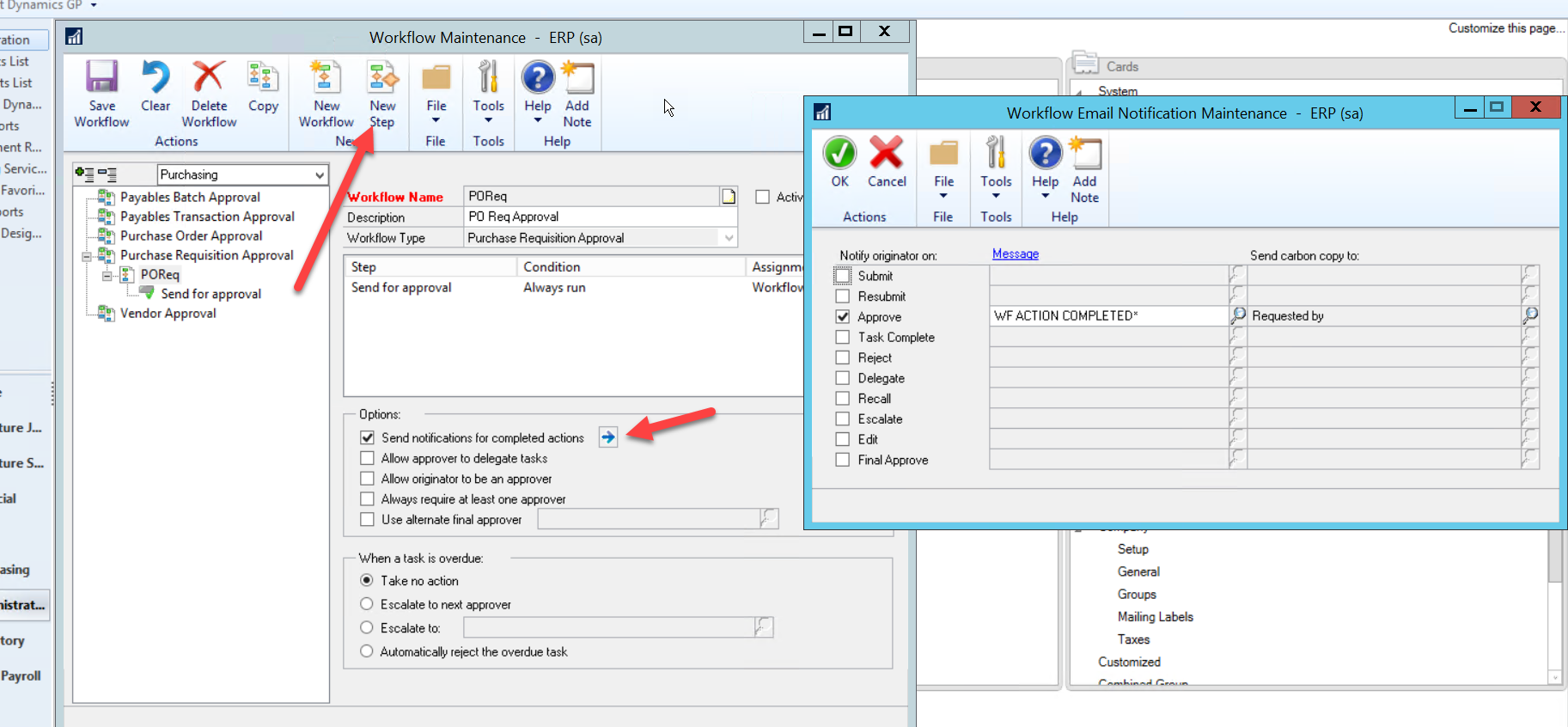Enable Allow approver to delegate tasks
Image resolution: width=1568 pixels, height=727 pixels.
point(368,458)
